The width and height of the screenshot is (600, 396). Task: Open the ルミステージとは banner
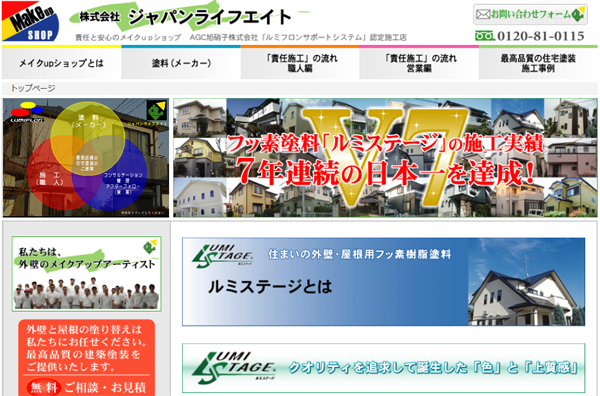(x=383, y=282)
